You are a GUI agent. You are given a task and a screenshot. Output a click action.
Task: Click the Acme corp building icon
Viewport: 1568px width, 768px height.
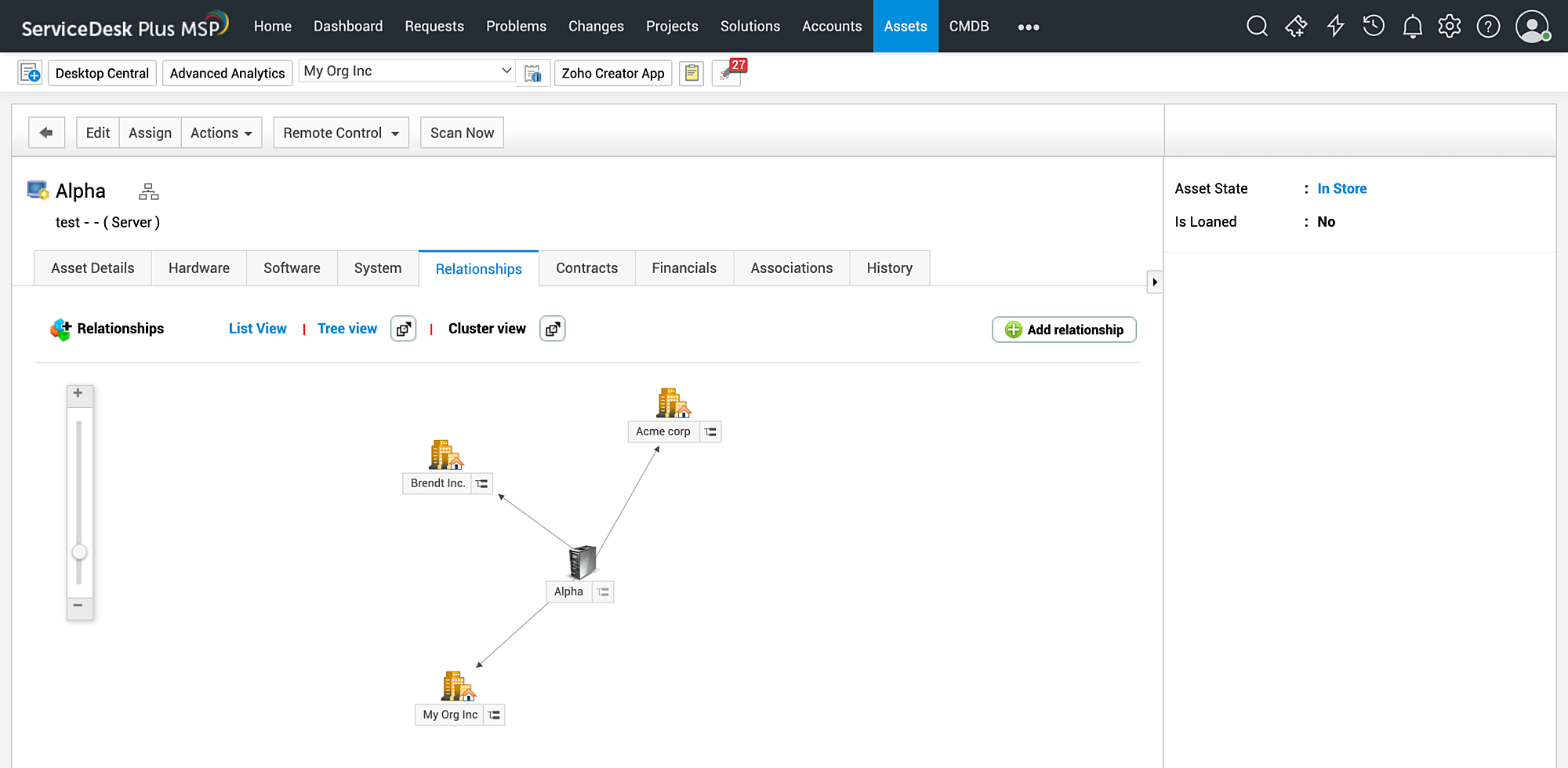pos(673,403)
